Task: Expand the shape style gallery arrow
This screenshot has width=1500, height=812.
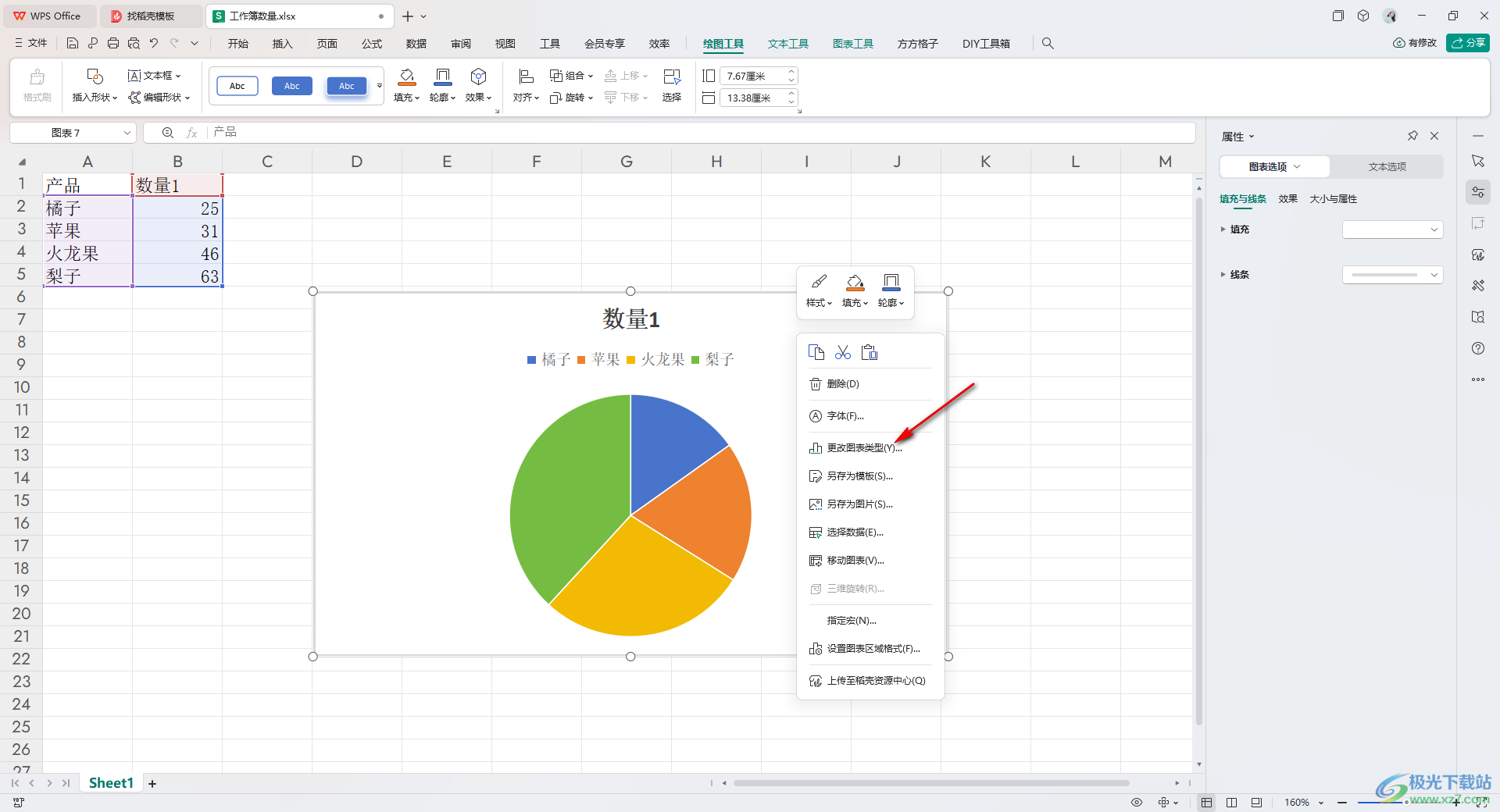Action: click(380, 86)
